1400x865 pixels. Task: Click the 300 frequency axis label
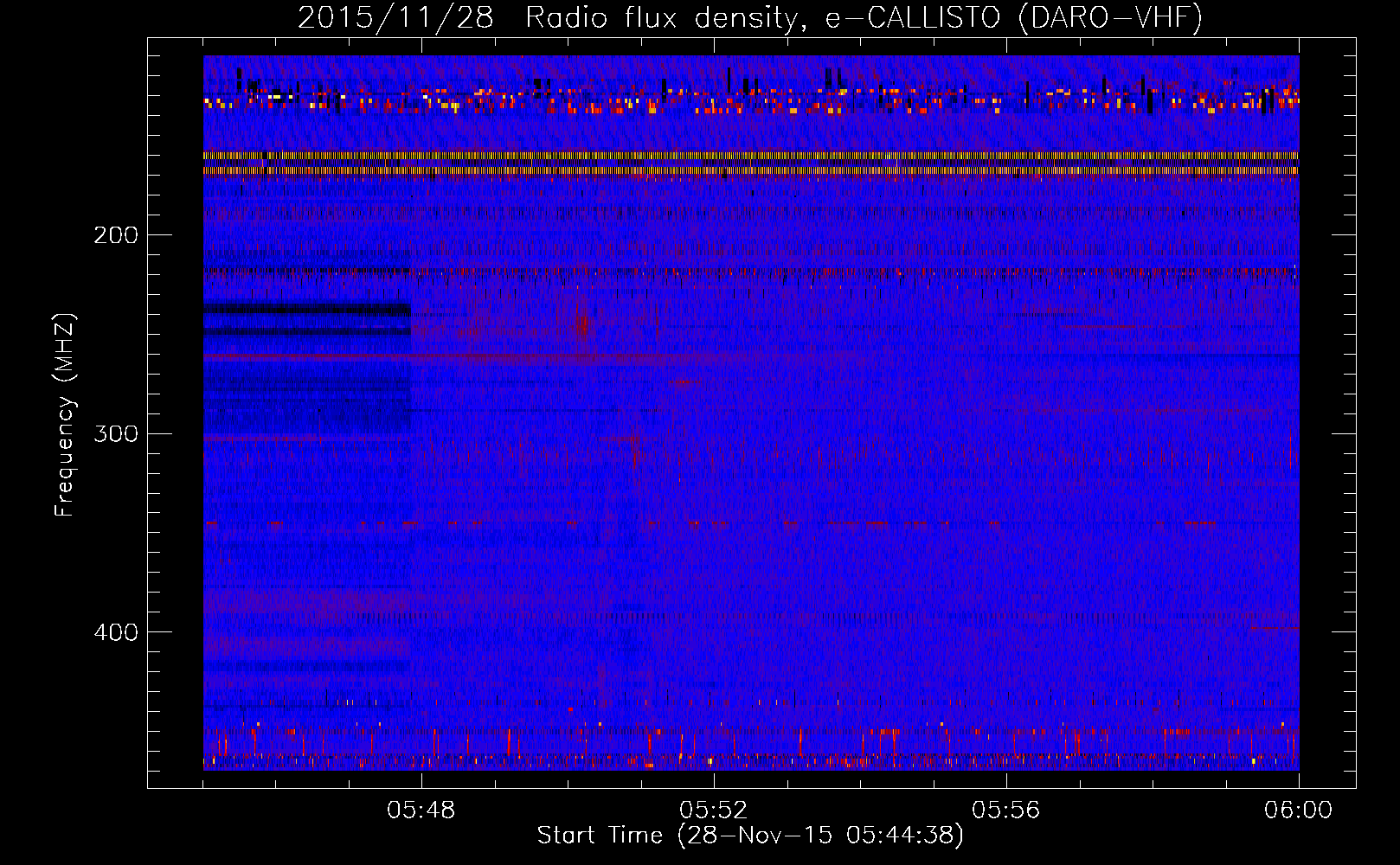click(x=115, y=433)
